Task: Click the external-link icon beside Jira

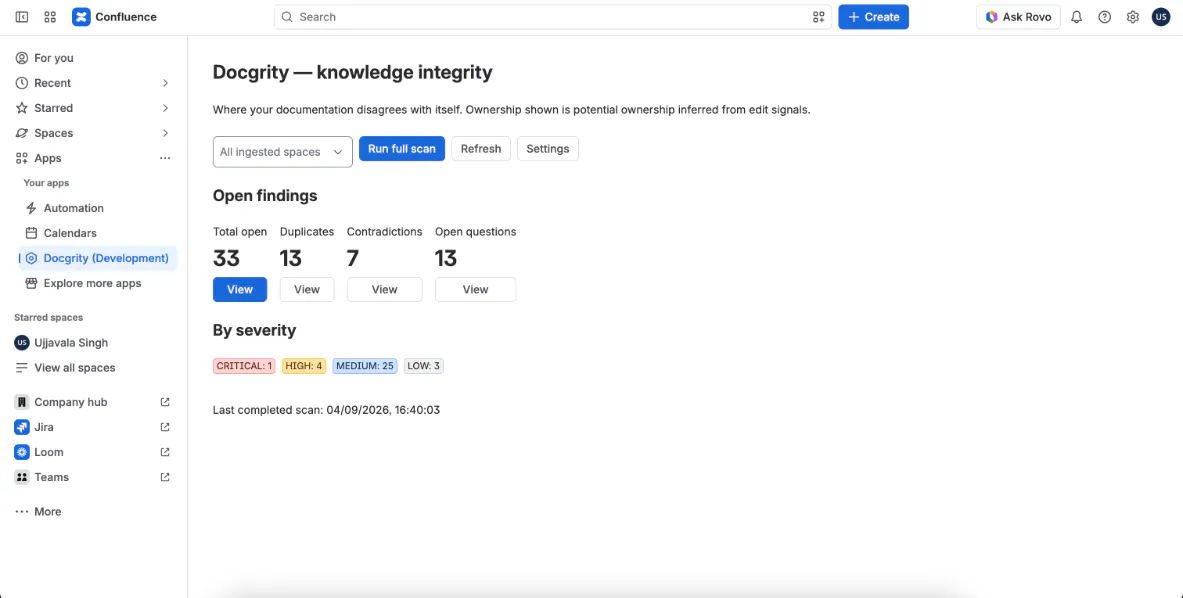Action: pos(165,427)
